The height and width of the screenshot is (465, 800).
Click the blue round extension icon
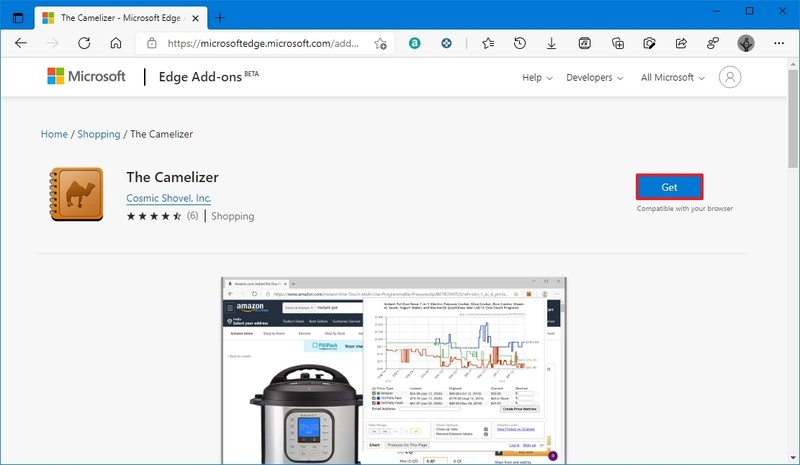pos(446,43)
